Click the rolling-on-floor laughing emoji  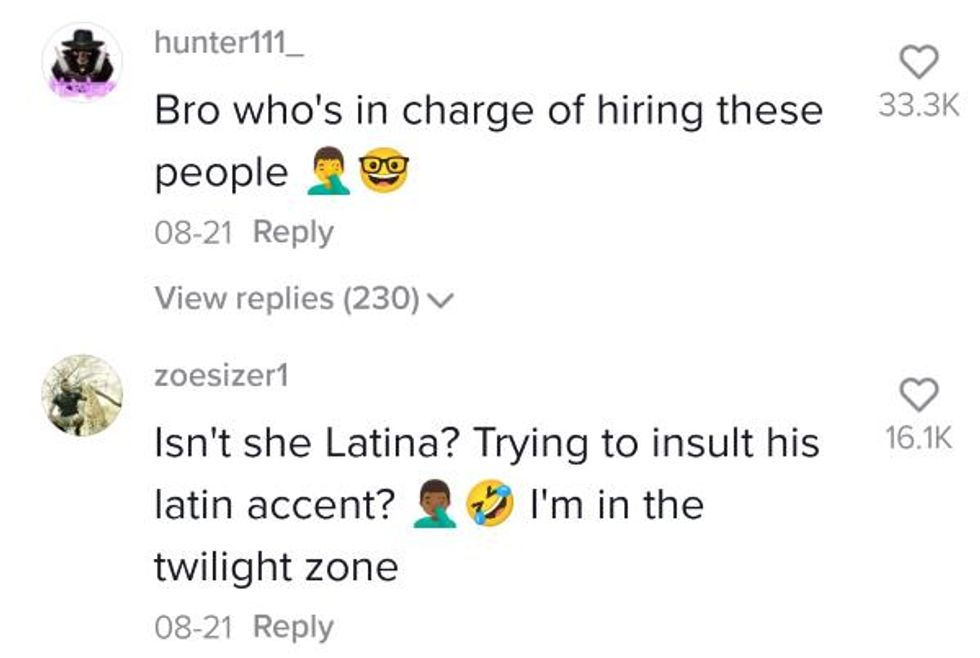[491, 505]
